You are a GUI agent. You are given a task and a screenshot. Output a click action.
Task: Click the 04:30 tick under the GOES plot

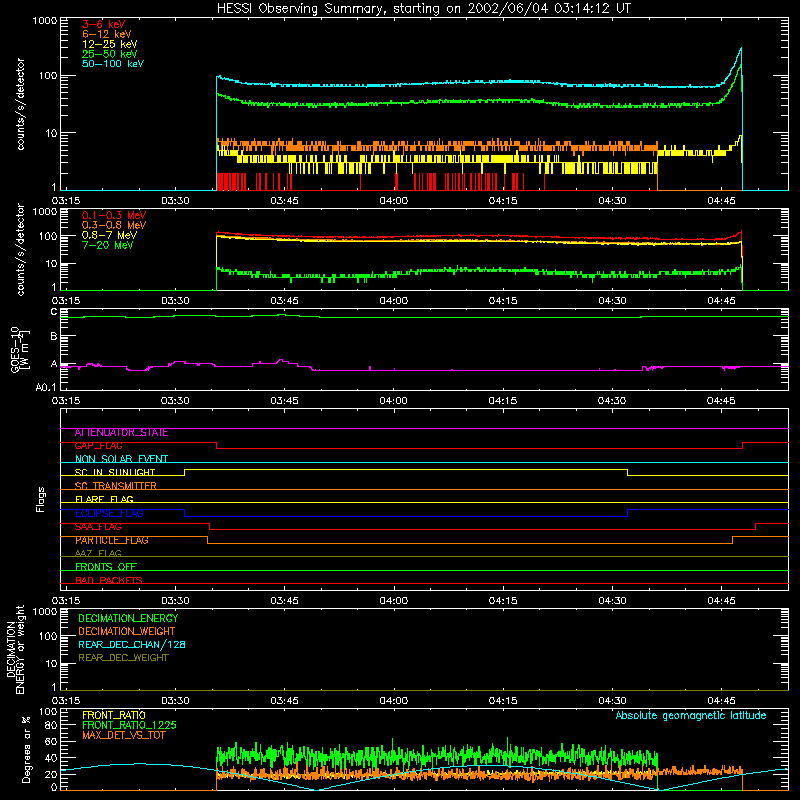point(612,401)
